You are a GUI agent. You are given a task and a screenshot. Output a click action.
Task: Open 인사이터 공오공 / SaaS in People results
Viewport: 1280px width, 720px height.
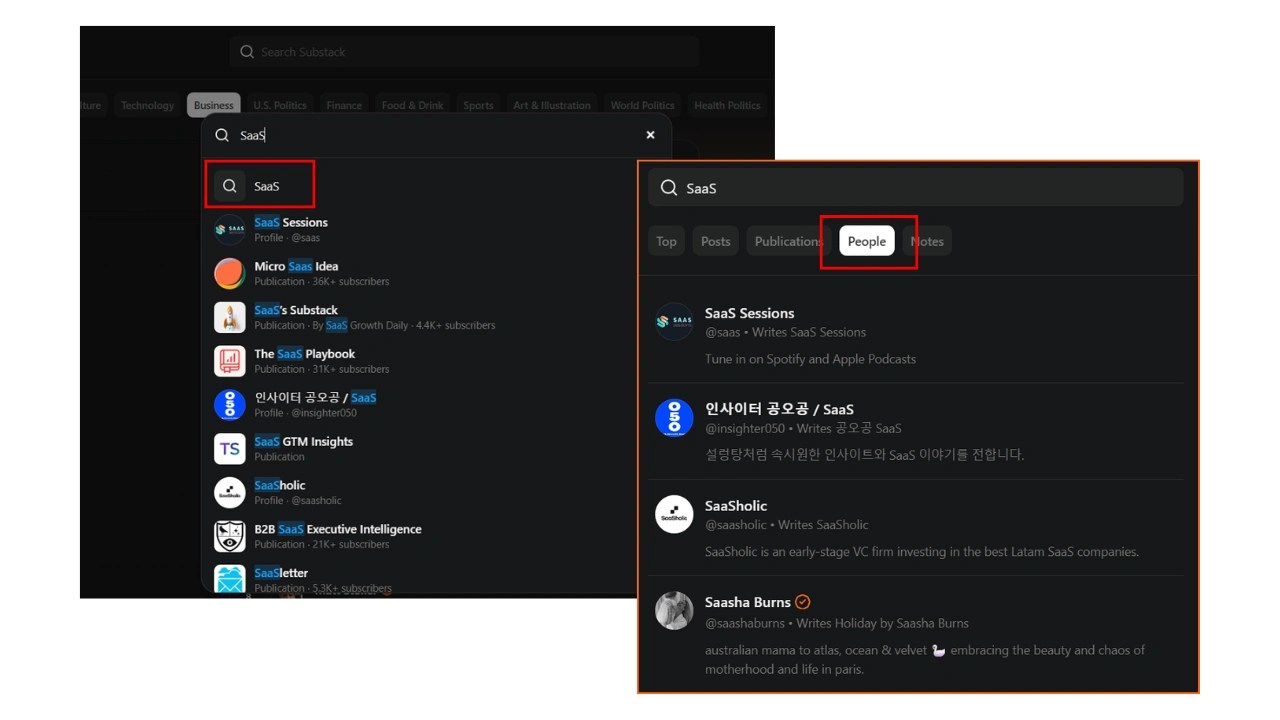click(x=779, y=409)
